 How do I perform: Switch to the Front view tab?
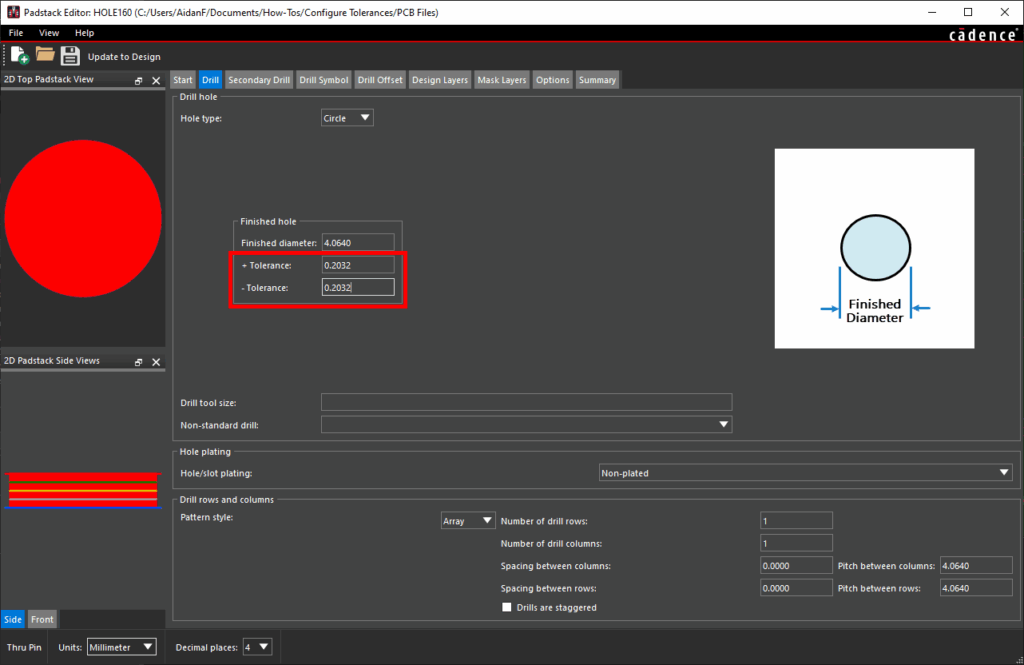[42, 619]
